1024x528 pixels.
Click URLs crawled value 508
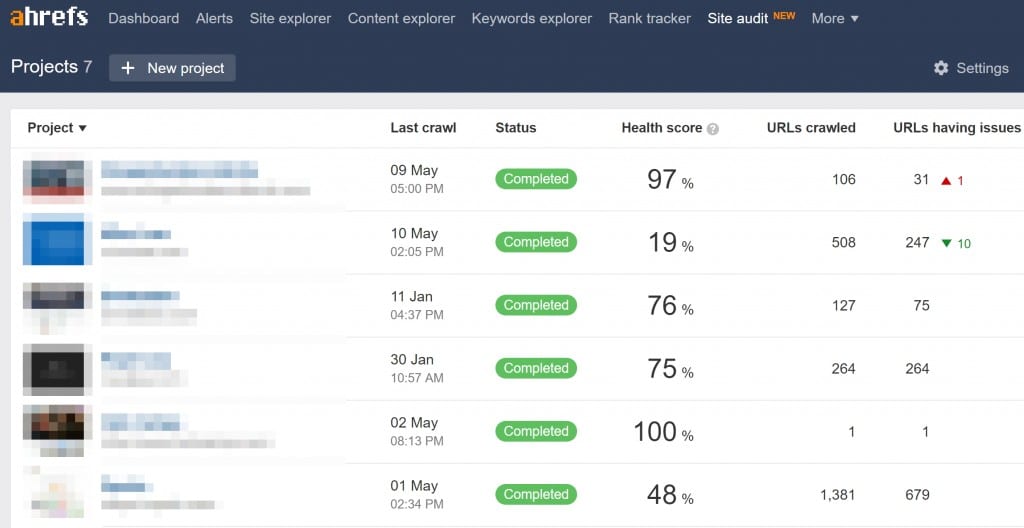coord(844,242)
